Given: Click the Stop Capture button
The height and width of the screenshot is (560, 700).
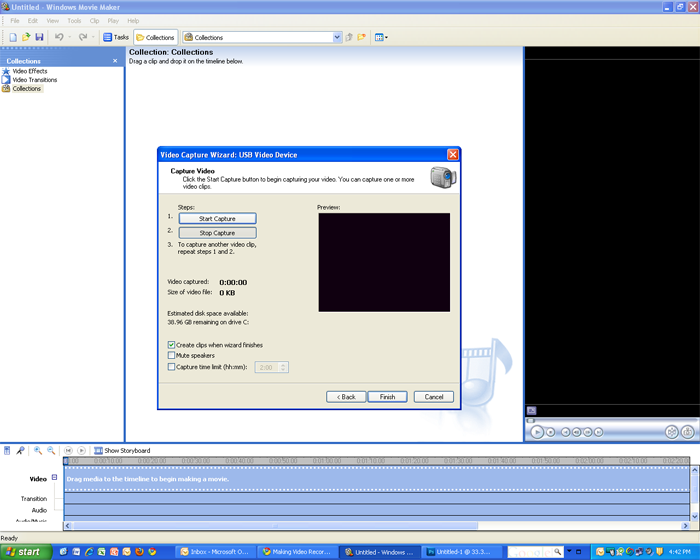Looking at the screenshot, I should click(217, 233).
